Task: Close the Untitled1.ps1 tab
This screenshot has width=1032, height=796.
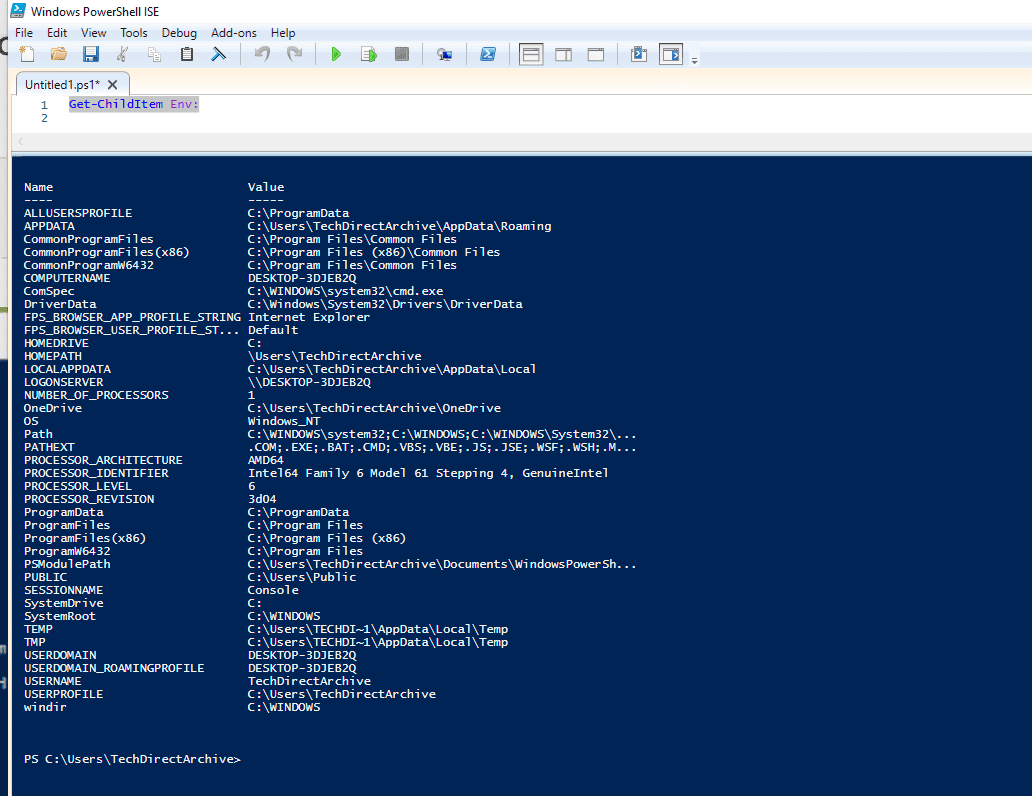Action: pyautogui.click(x=113, y=85)
